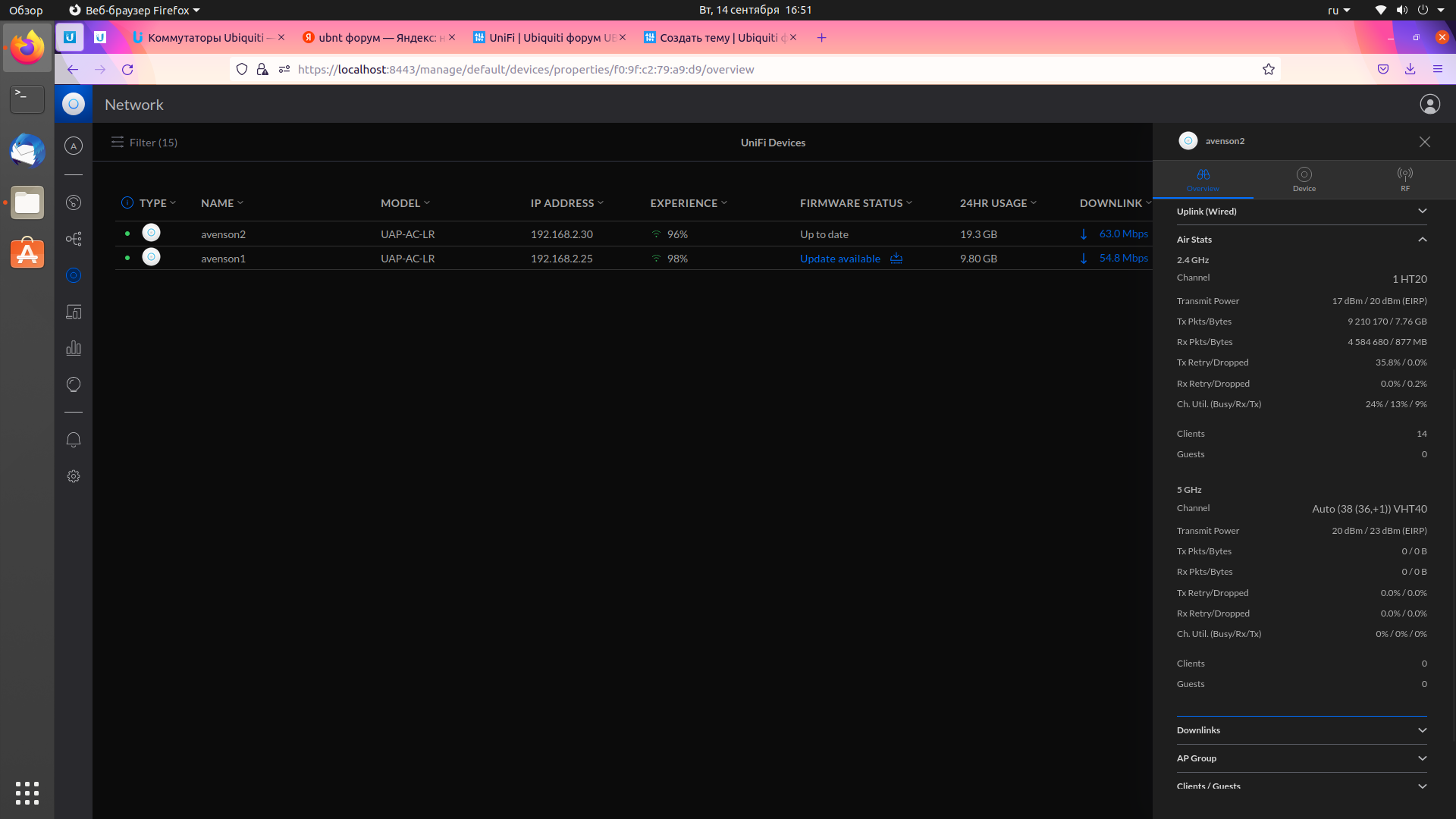The image size is (1456, 819).
Task: Sort by the MODEL column
Action: (405, 202)
